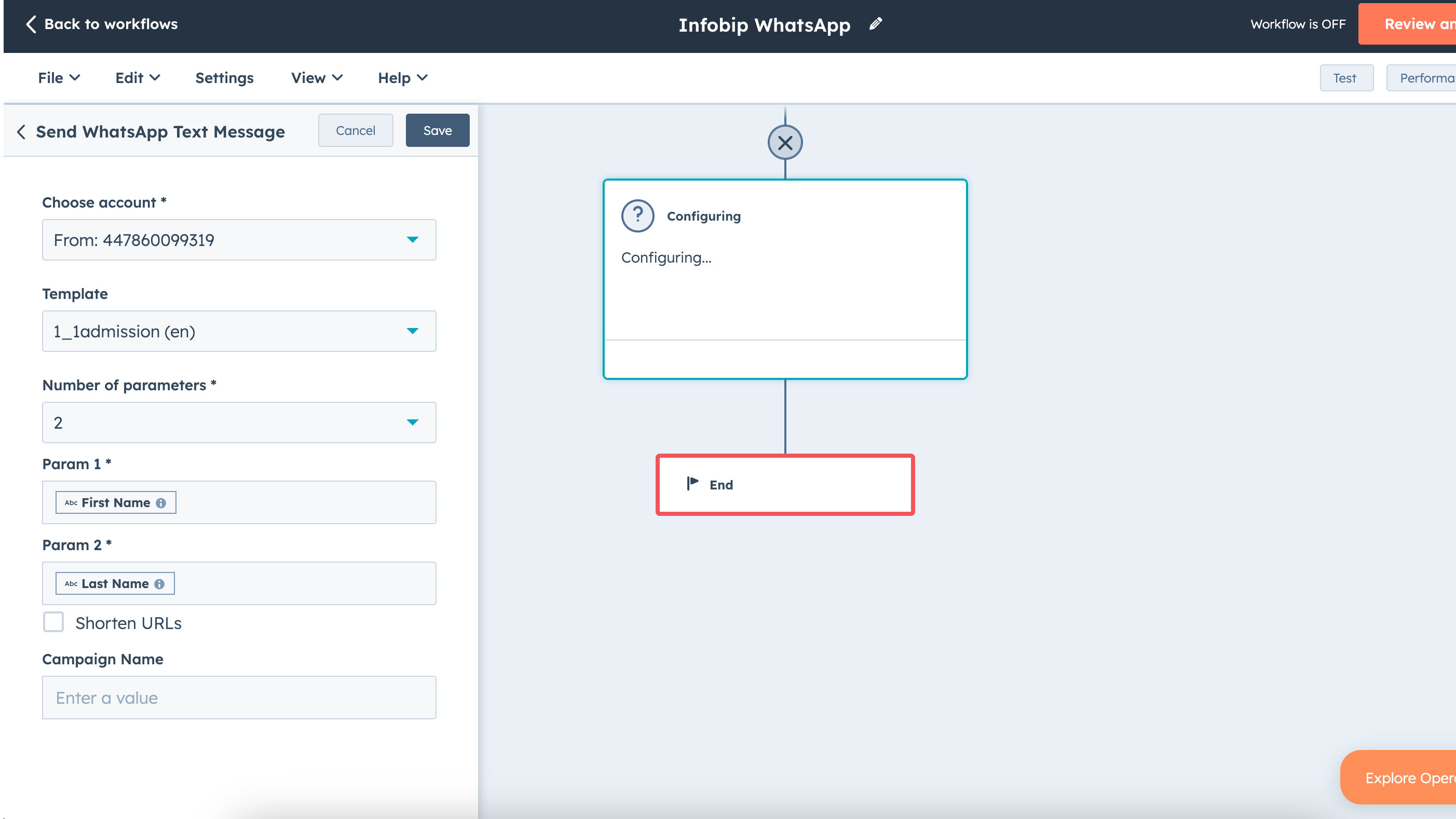Open the View menu
This screenshot has height=819, width=1456.
(x=315, y=77)
